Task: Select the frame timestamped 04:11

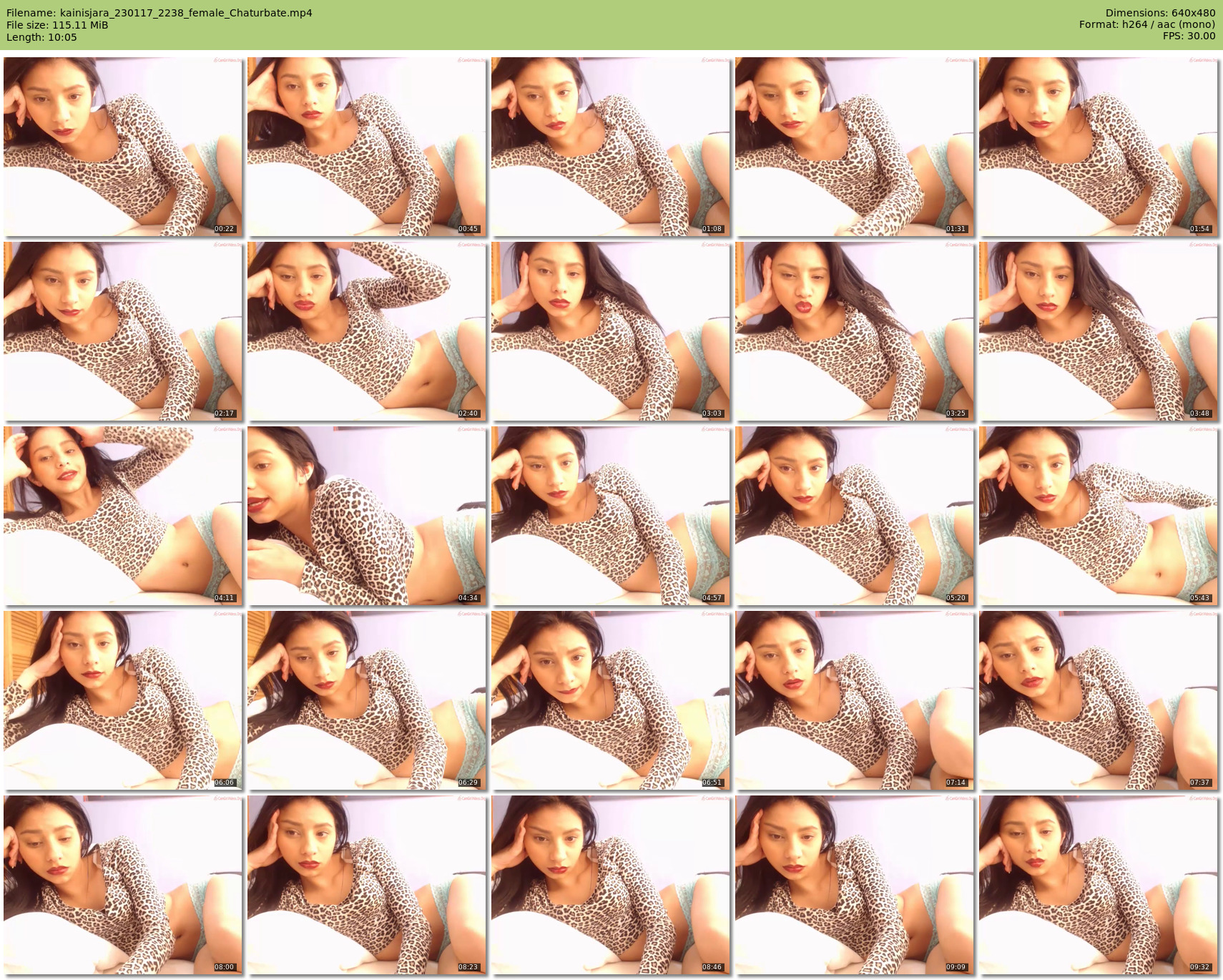Action: click(123, 516)
